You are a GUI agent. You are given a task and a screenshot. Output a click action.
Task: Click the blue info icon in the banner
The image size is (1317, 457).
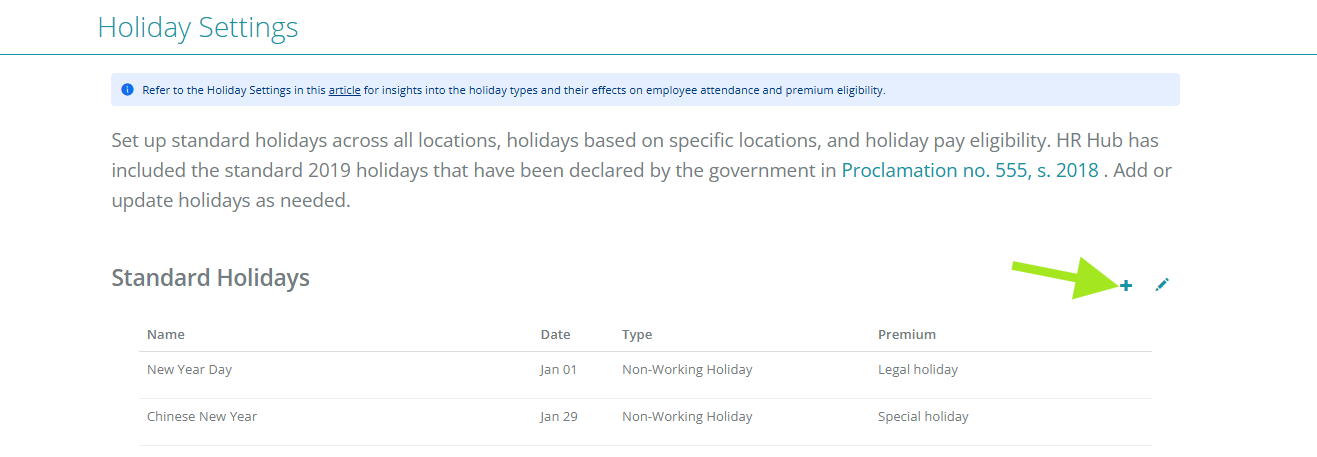coord(127,90)
